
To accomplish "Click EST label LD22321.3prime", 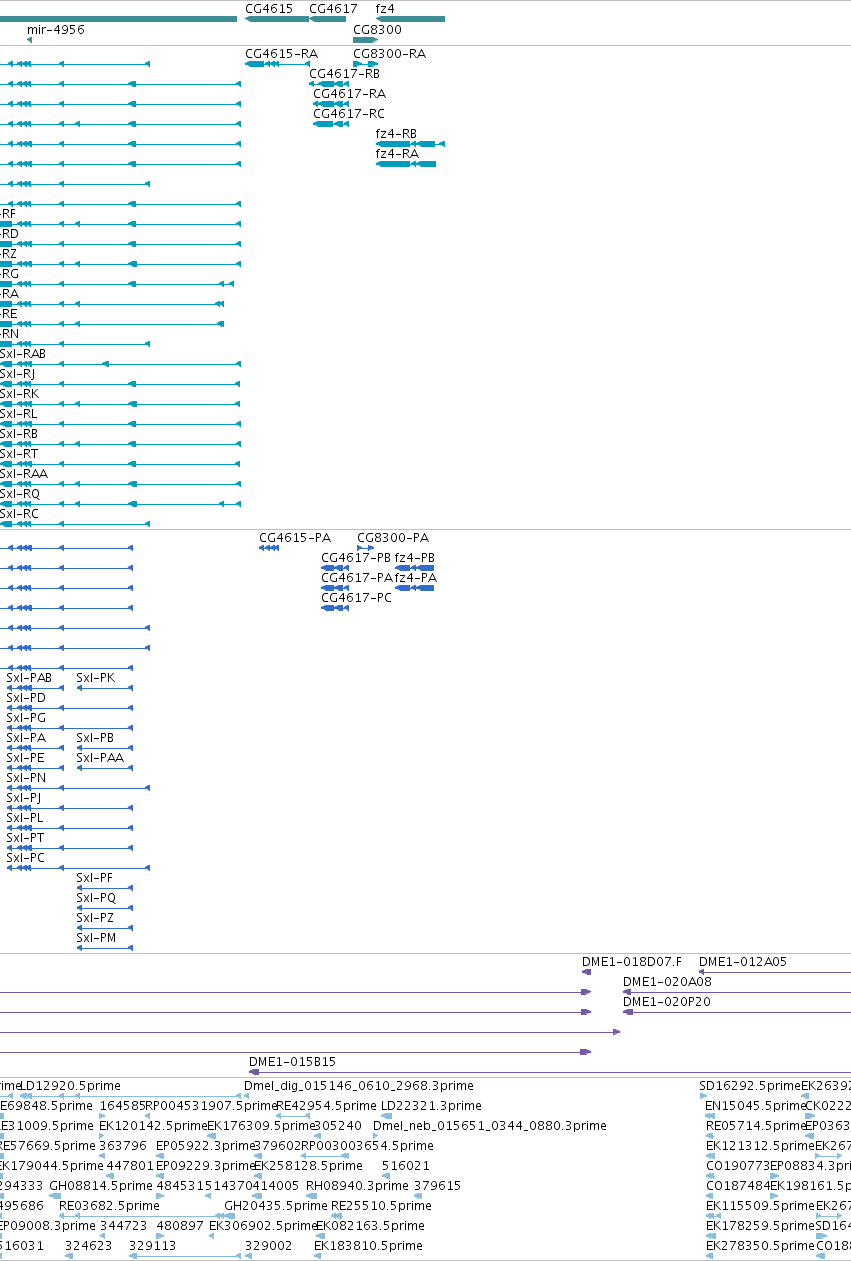I will pyautogui.click(x=431, y=1105).
